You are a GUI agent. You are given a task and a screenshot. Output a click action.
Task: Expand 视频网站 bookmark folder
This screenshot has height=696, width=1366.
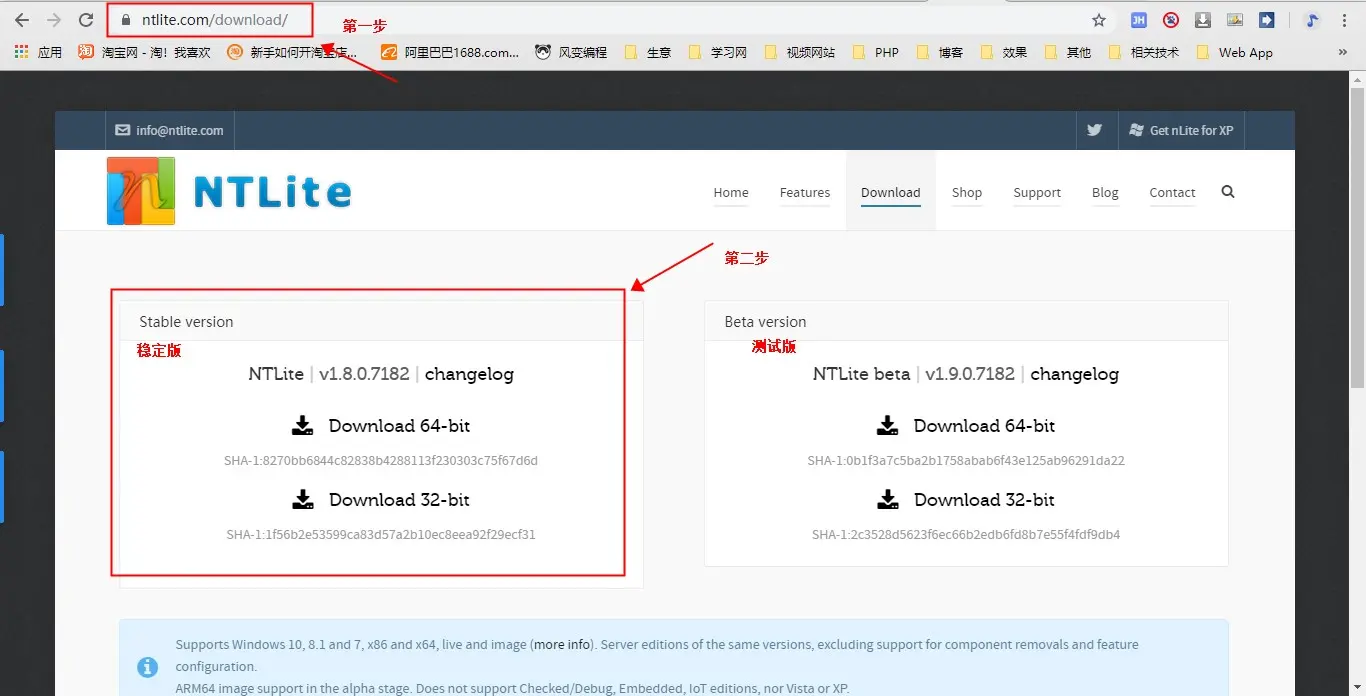tap(799, 52)
